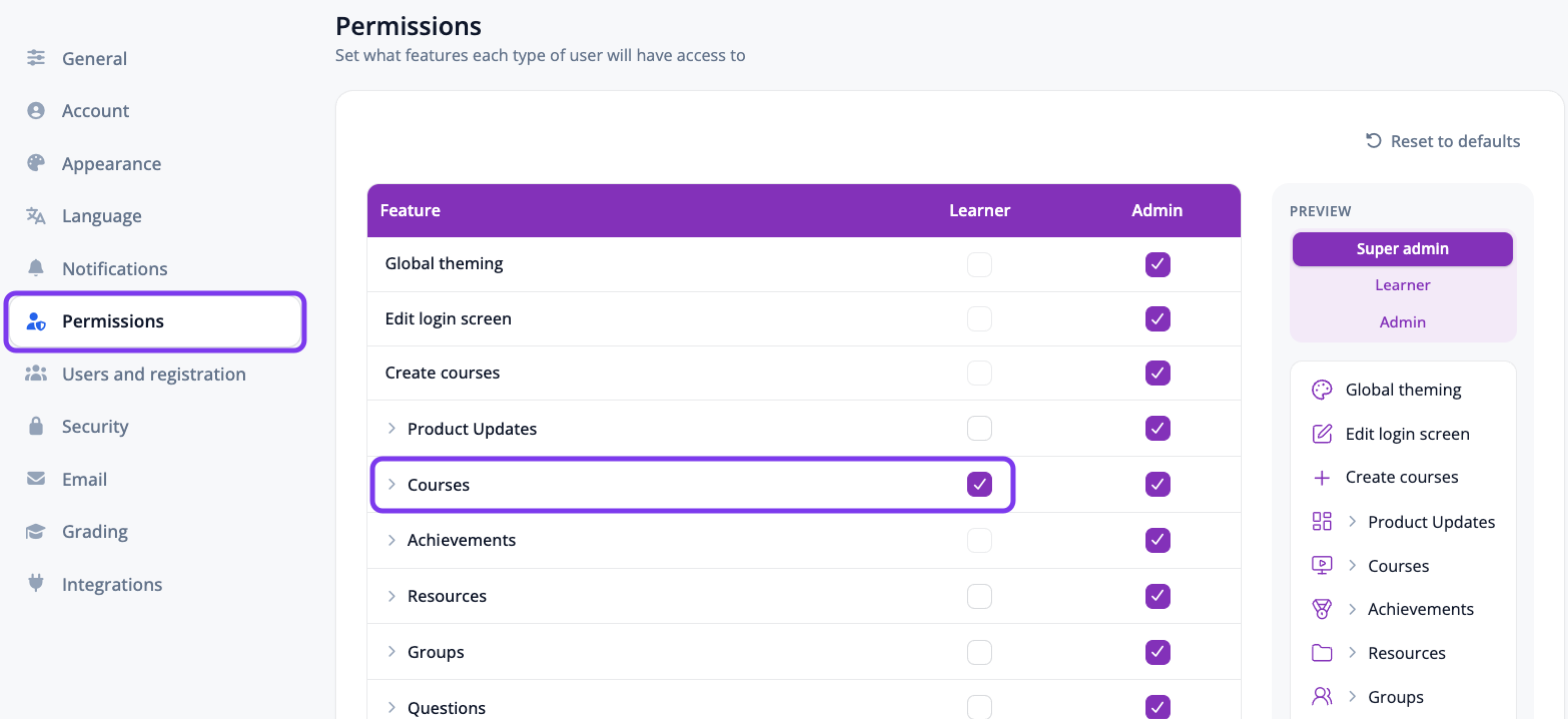Enable Learner checkbox for Global theming
Screen dimensions: 1568x719
979,265
